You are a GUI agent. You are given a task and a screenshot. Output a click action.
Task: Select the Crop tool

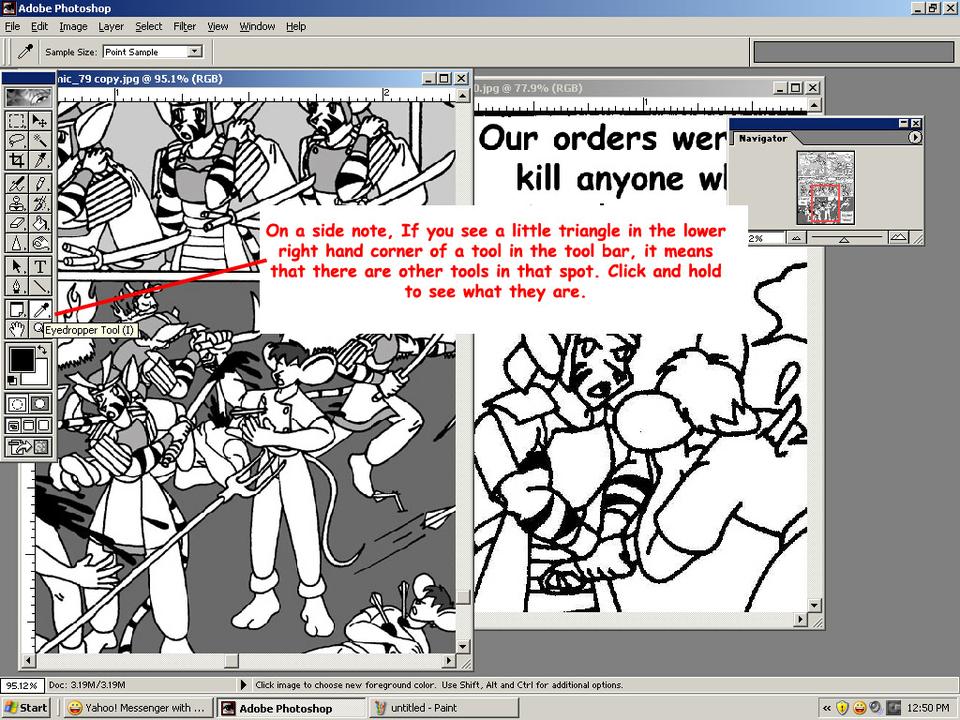[x=17, y=160]
